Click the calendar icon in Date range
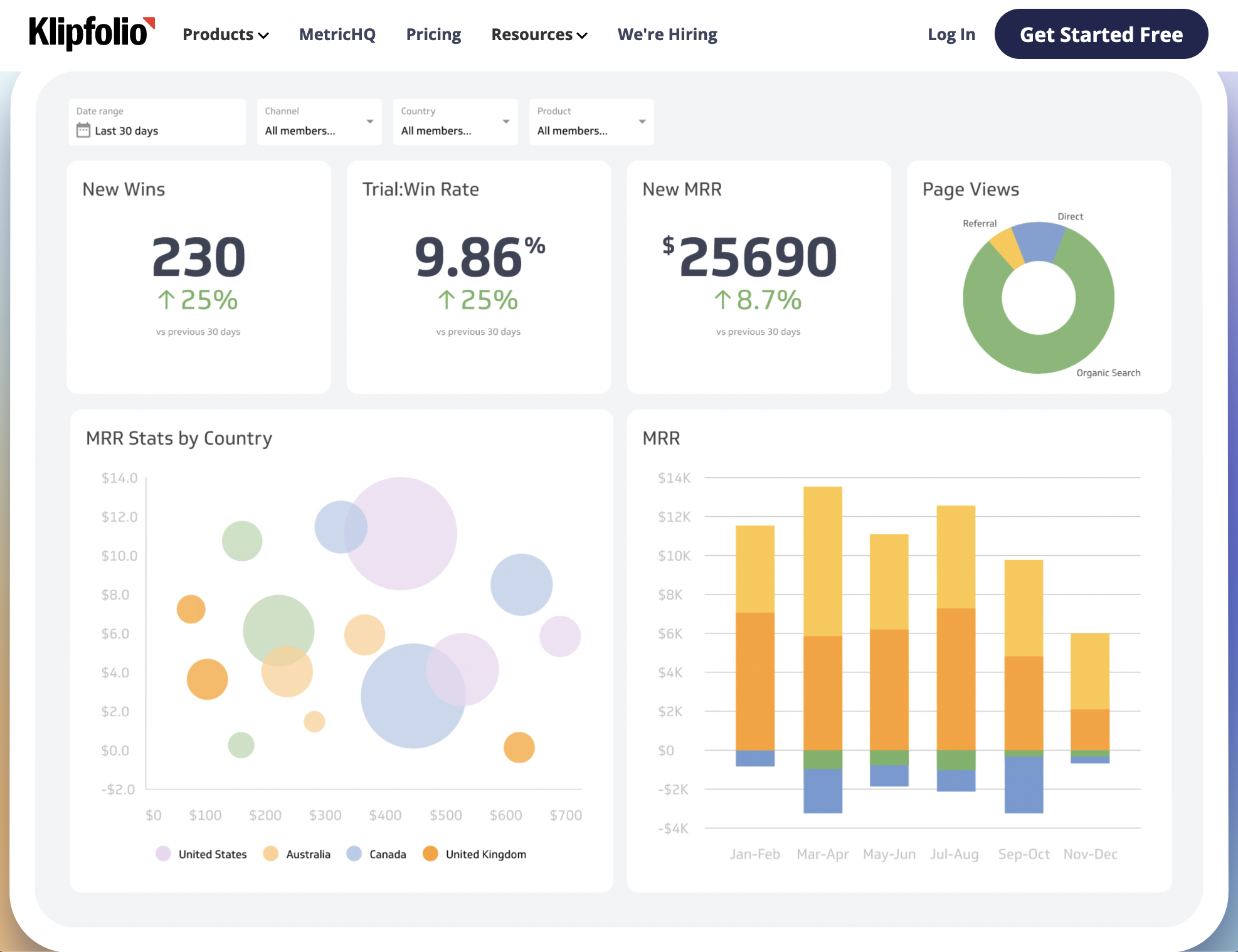The width and height of the screenshot is (1238, 952). click(x=83, y=130)
